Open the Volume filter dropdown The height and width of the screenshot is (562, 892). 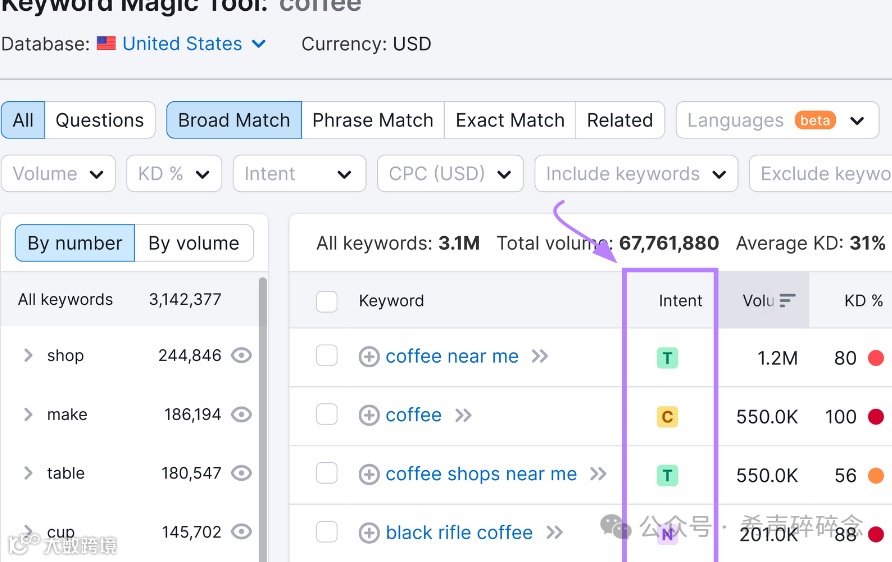[58, 174]
